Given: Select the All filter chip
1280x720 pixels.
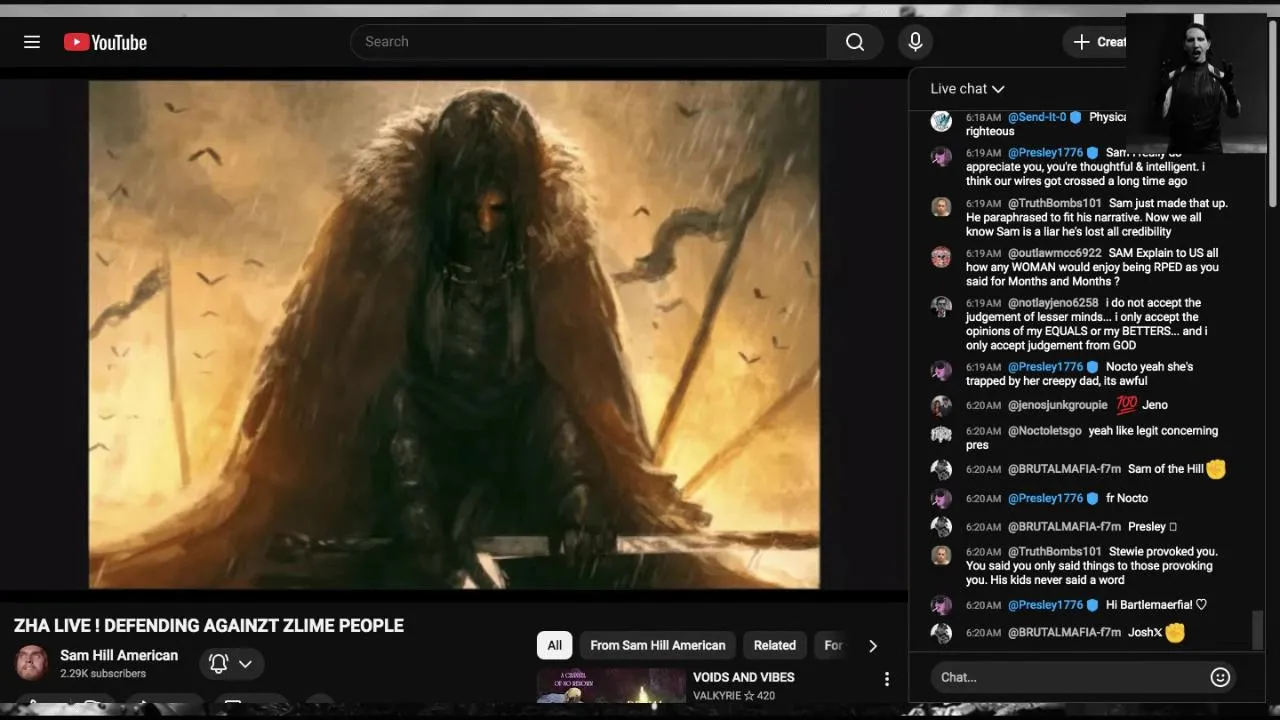Looking at the screenshot, I should tap(555, 645).
